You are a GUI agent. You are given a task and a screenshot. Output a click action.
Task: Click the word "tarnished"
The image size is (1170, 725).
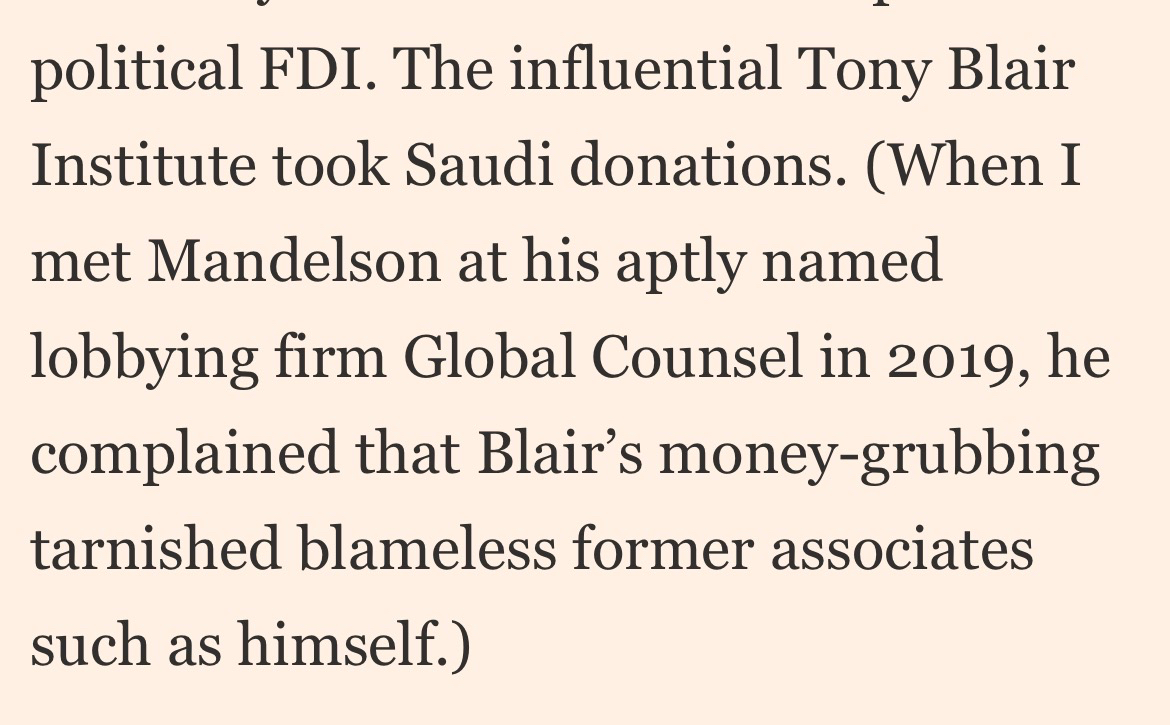tap(155, 548)
